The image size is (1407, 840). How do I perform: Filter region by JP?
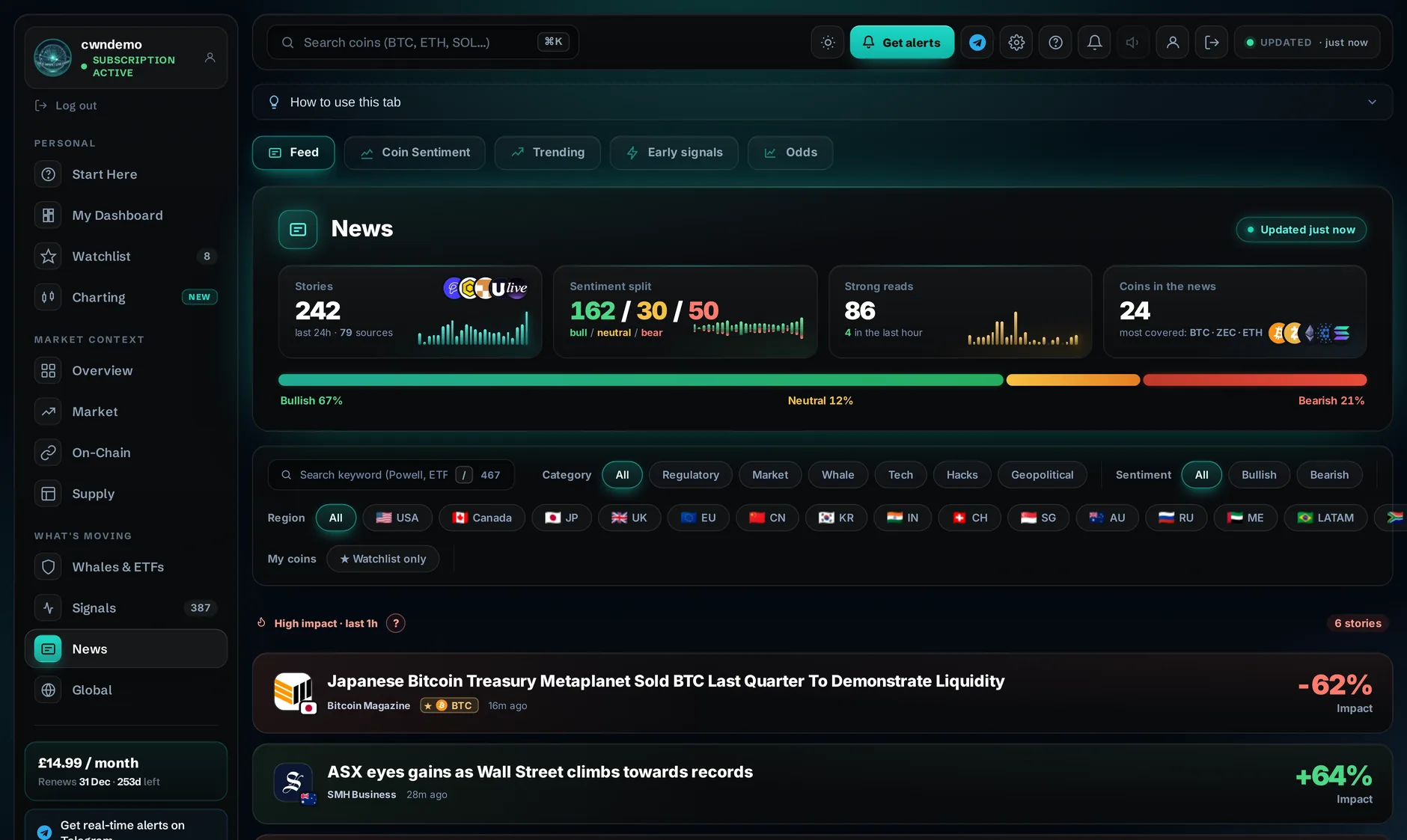(x=561, y=518)
